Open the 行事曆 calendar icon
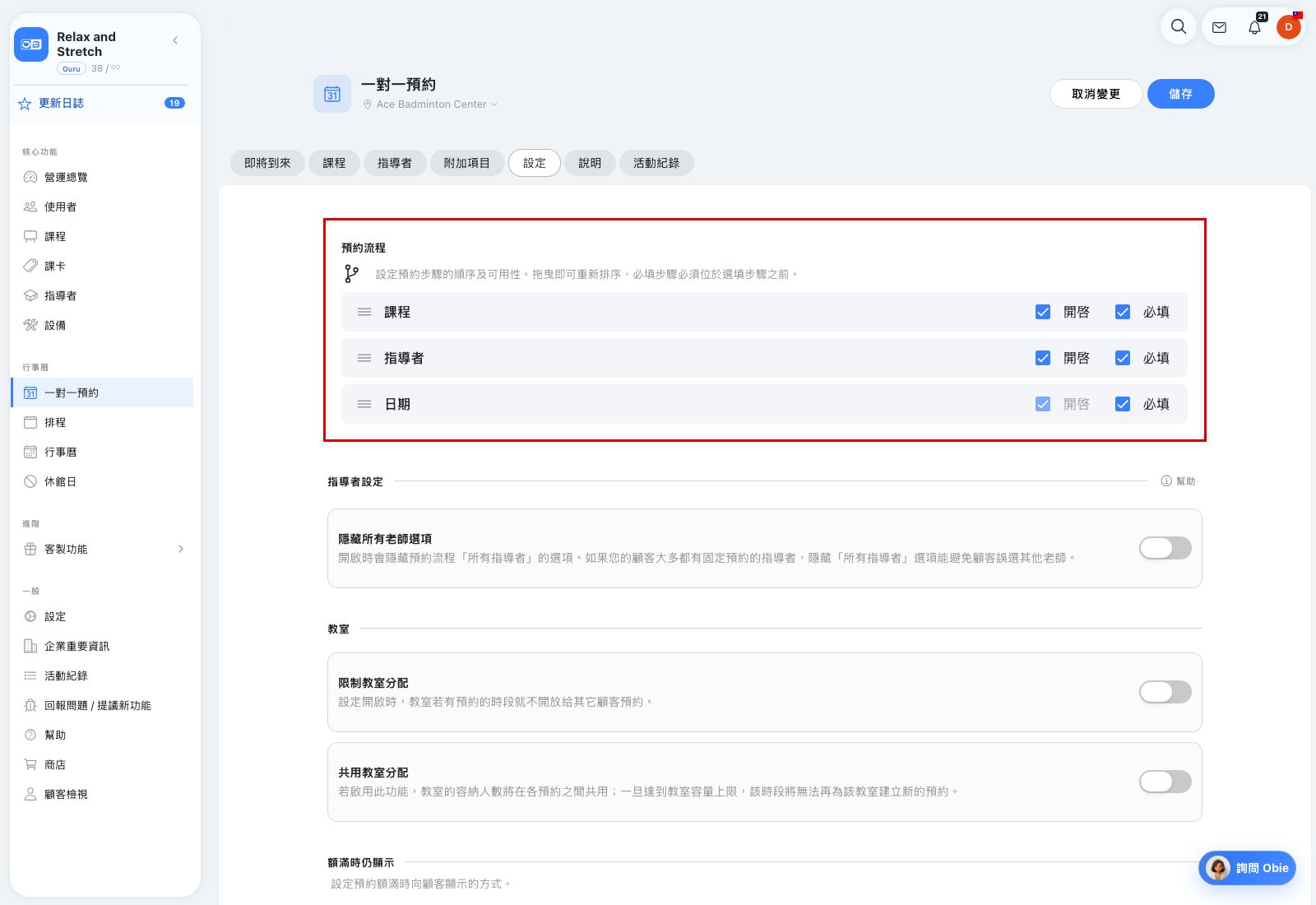Image resolution: width=1316 pixels, height=905 pixels. tap(30, 452)
